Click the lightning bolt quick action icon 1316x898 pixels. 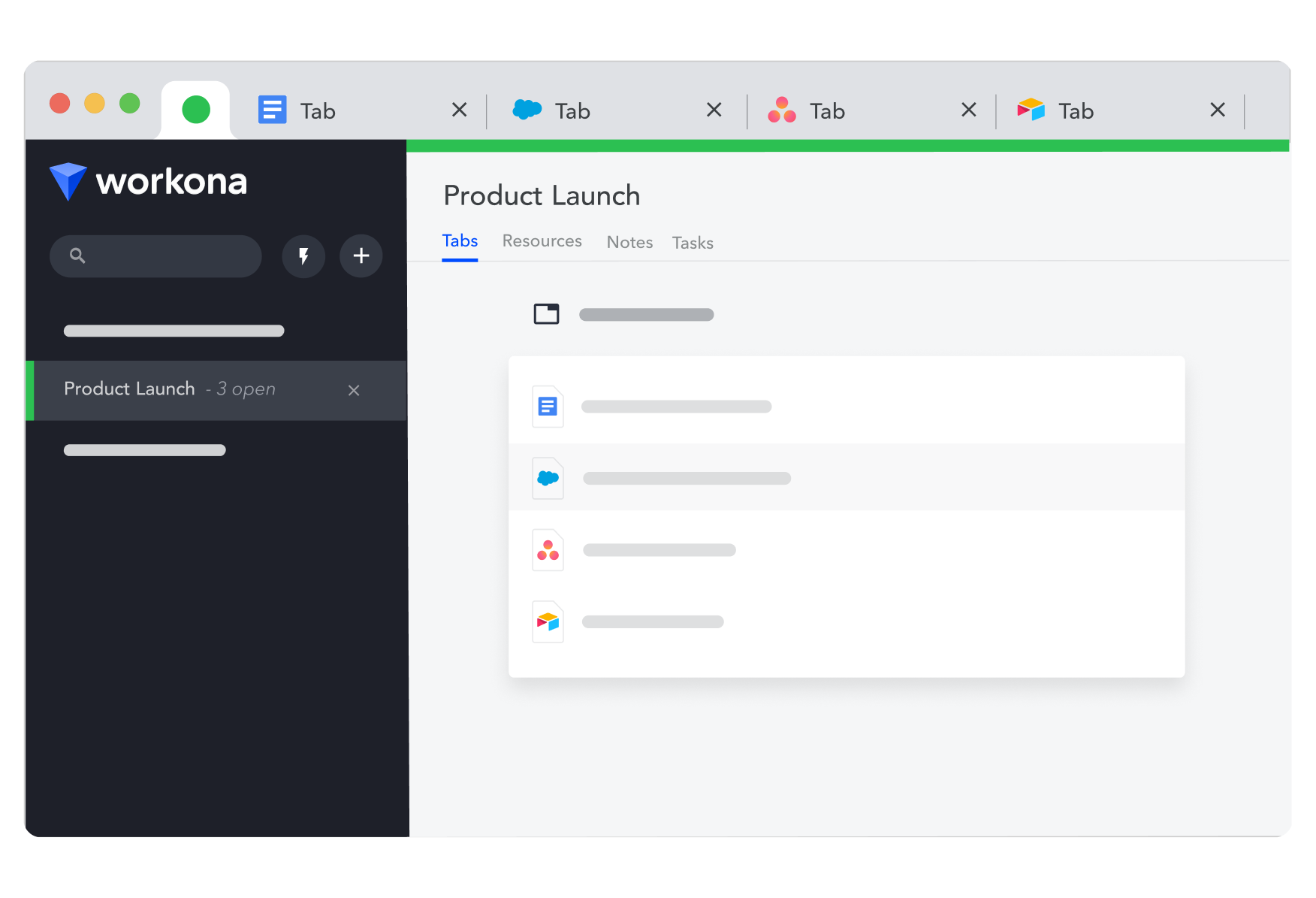tap(303, 256)
